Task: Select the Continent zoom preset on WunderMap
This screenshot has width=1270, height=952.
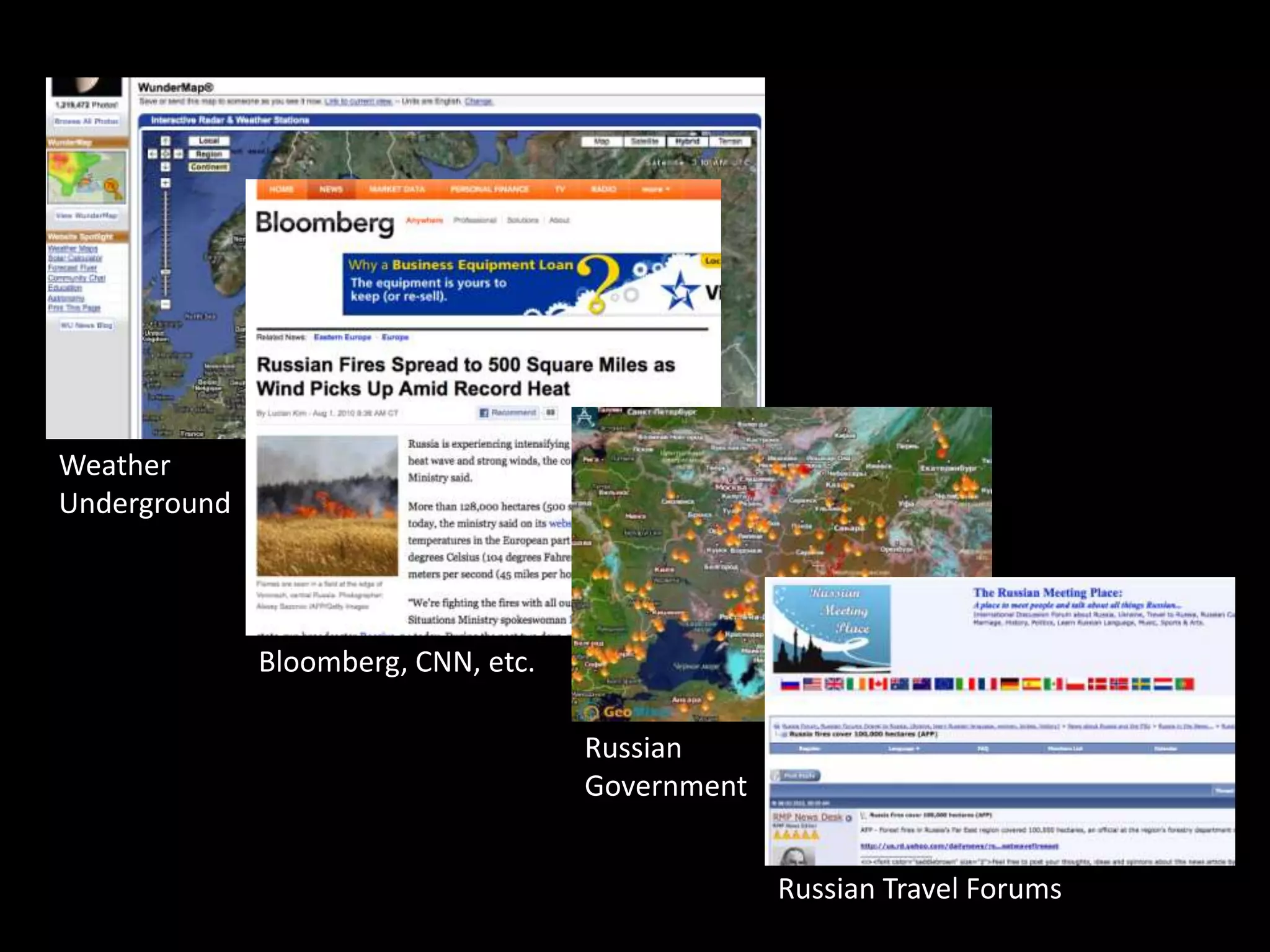Action: point(209,167)
